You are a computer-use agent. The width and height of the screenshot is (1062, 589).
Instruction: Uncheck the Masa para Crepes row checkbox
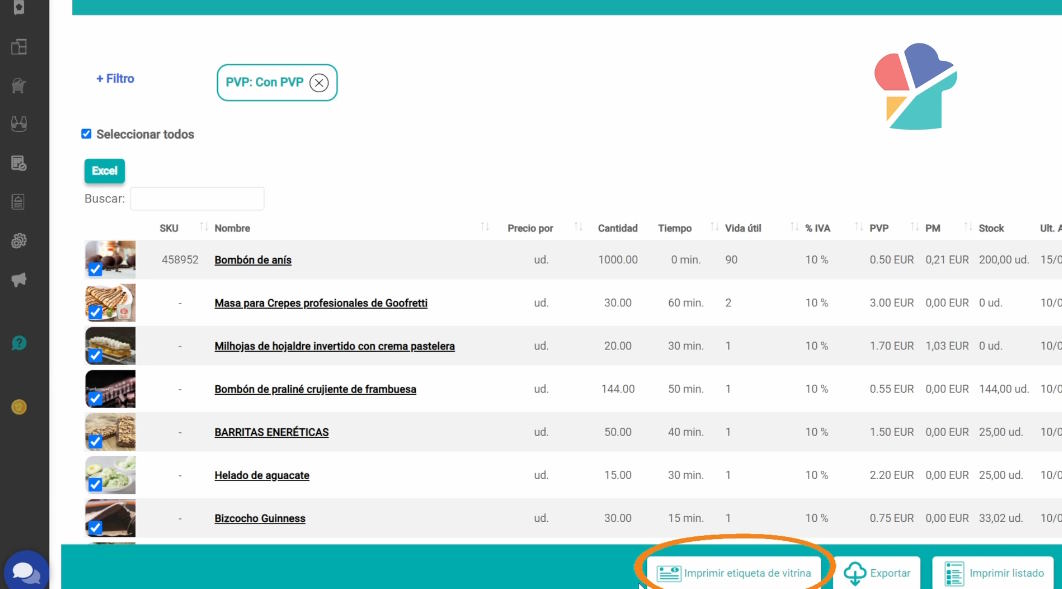pos(95,312)
